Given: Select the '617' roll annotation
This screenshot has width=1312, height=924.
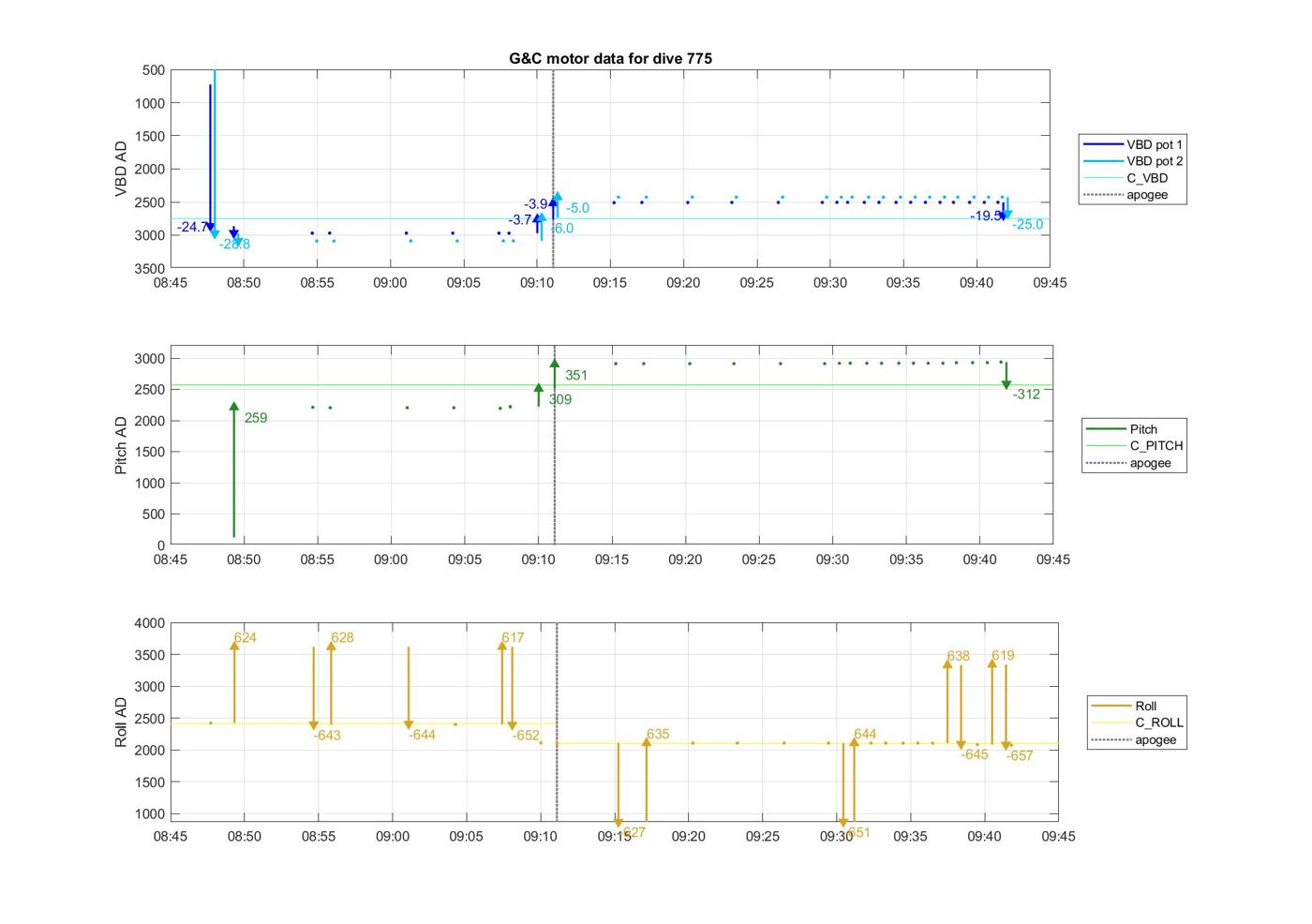Looking at the screenshot, I should 513,637.
